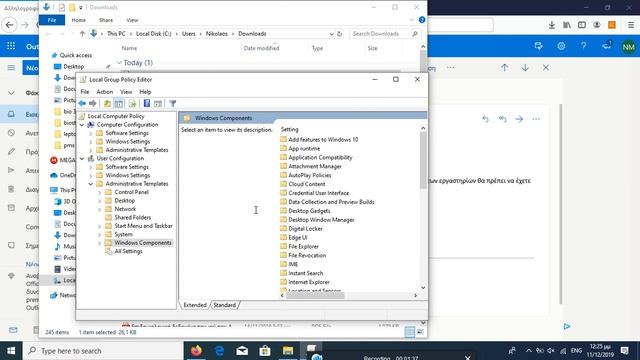The image size is (640, 360).
Task: Open the Action menu
Action: (104, 92)
